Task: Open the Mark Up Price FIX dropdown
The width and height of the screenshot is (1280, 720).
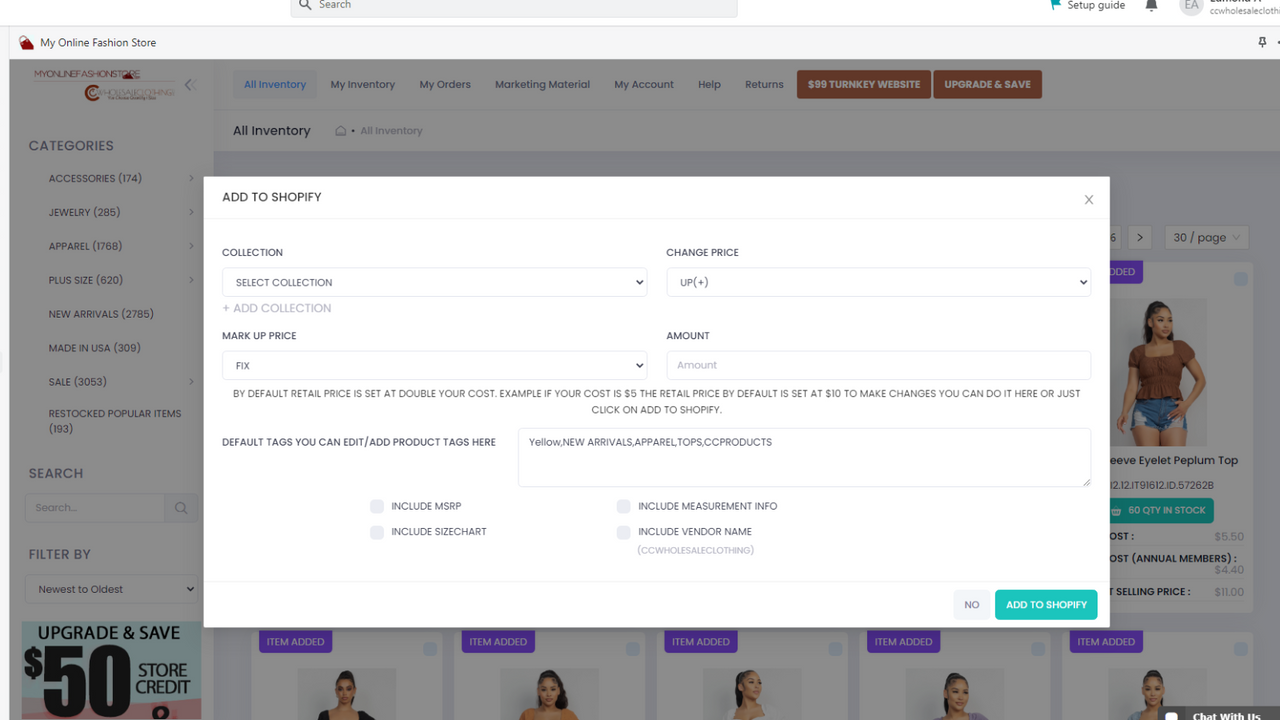Action: click(434, 364)
